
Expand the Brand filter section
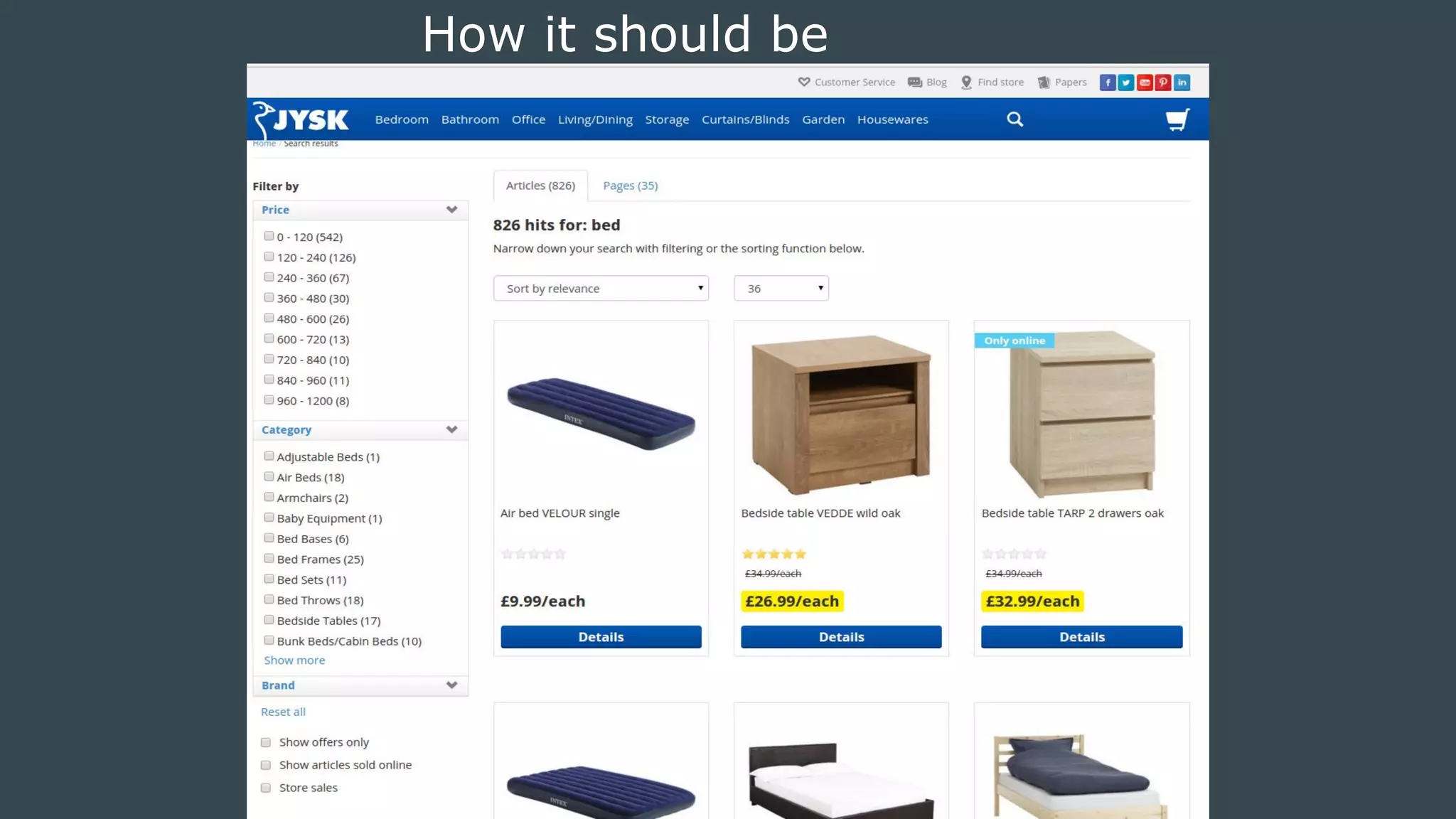coord(360,685)
